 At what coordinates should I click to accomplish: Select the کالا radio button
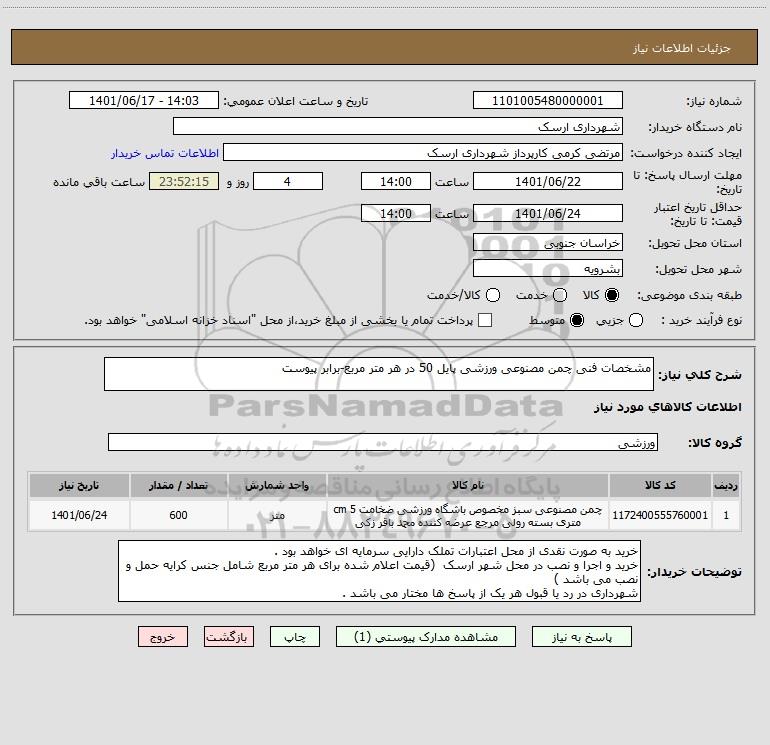click(612, 295)
